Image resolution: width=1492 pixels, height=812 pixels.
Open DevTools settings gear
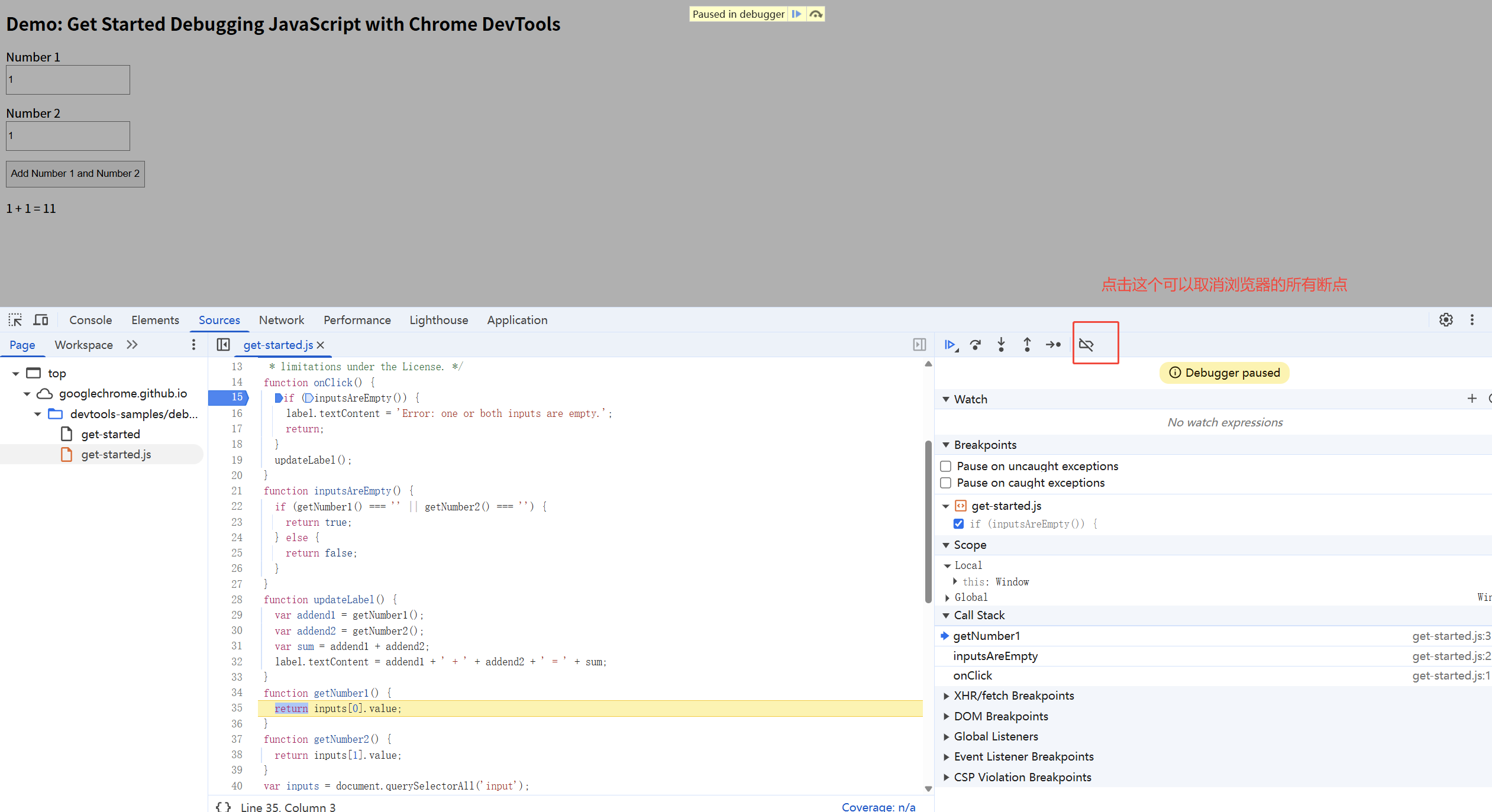1446,320
